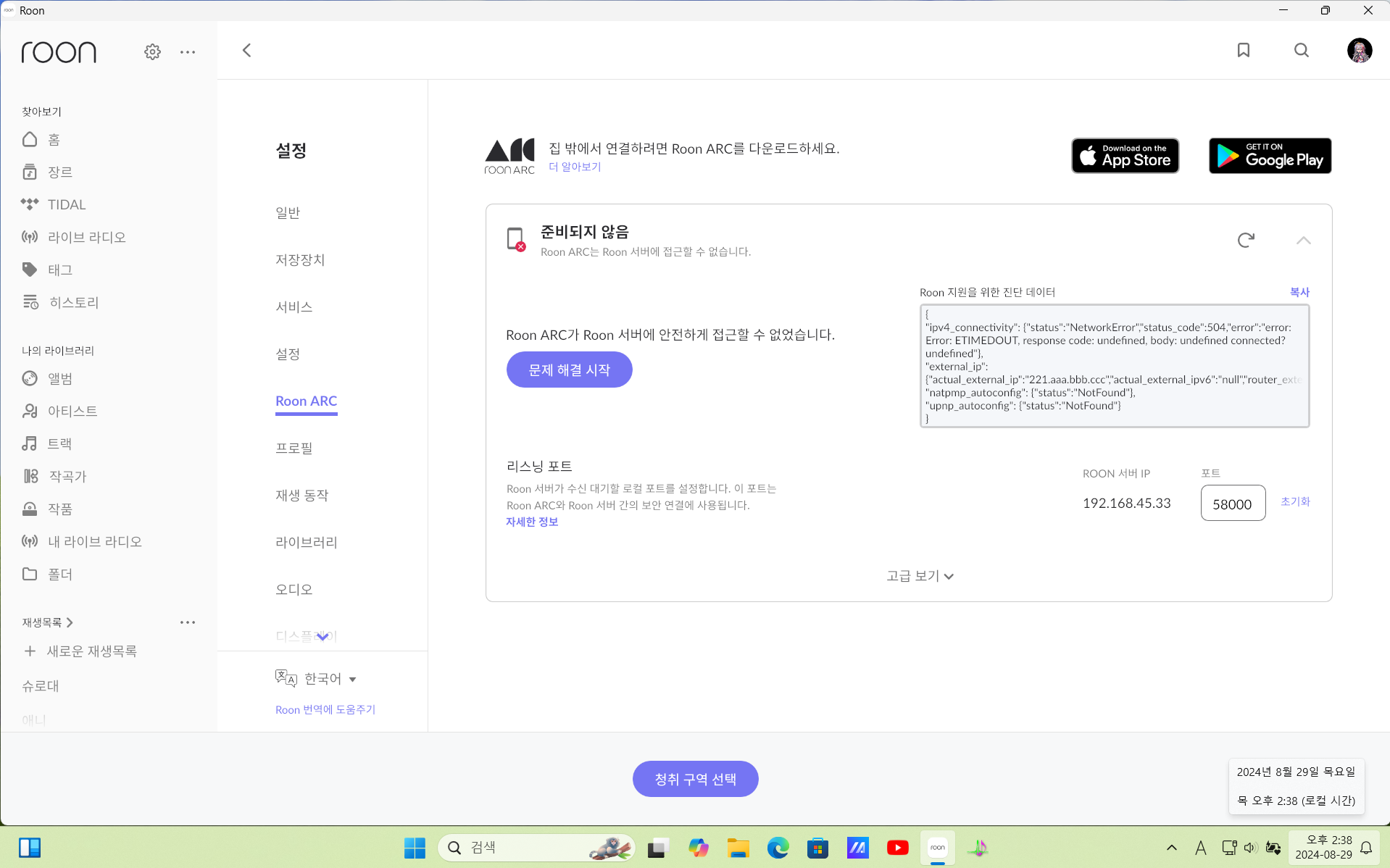1390x868 pixels.
Task: Select 저장장치 settings tab
Action: click(300, 259)
